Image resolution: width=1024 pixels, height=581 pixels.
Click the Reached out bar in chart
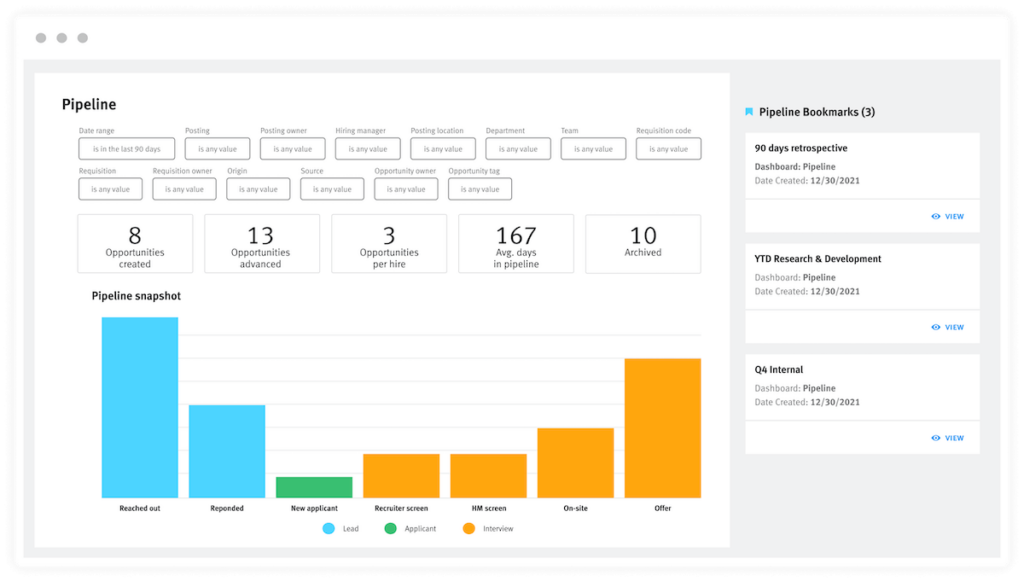click(140, 408)
